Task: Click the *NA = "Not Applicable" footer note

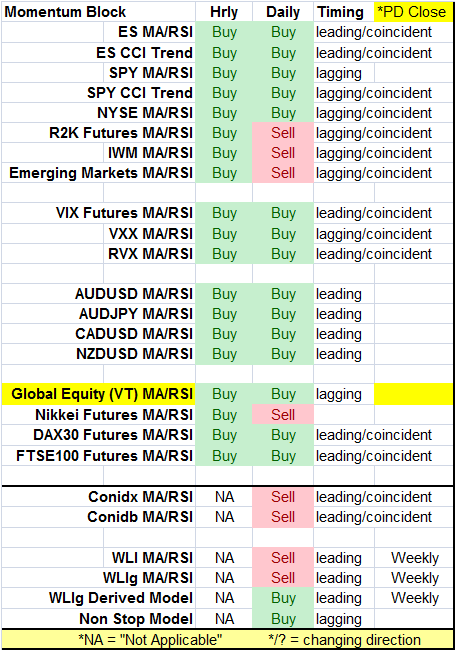Action: coord(150,640)
